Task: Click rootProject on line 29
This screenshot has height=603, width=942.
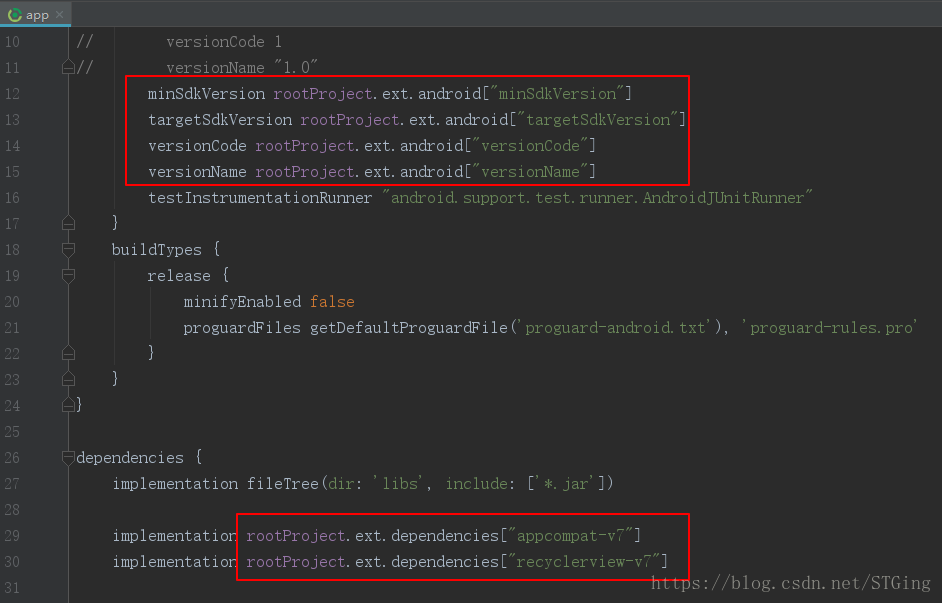Action: coord(296,535)
